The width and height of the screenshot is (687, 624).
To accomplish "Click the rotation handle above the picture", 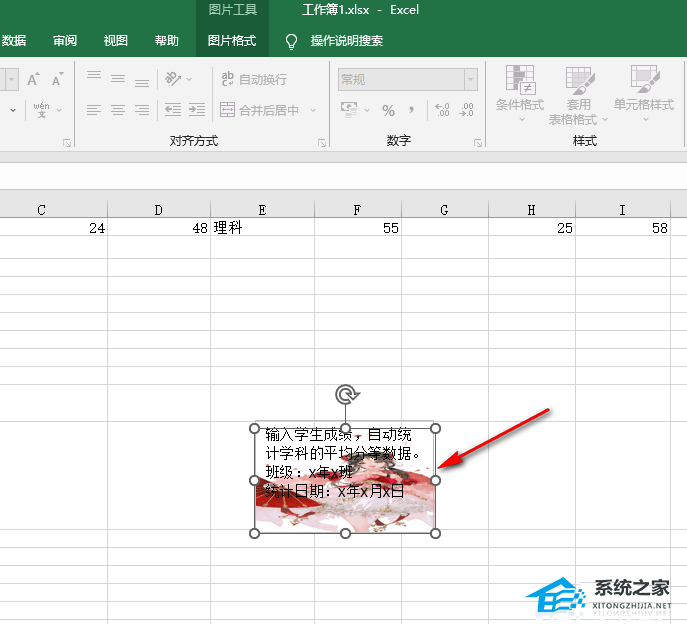I will click(x=346, y=395).
